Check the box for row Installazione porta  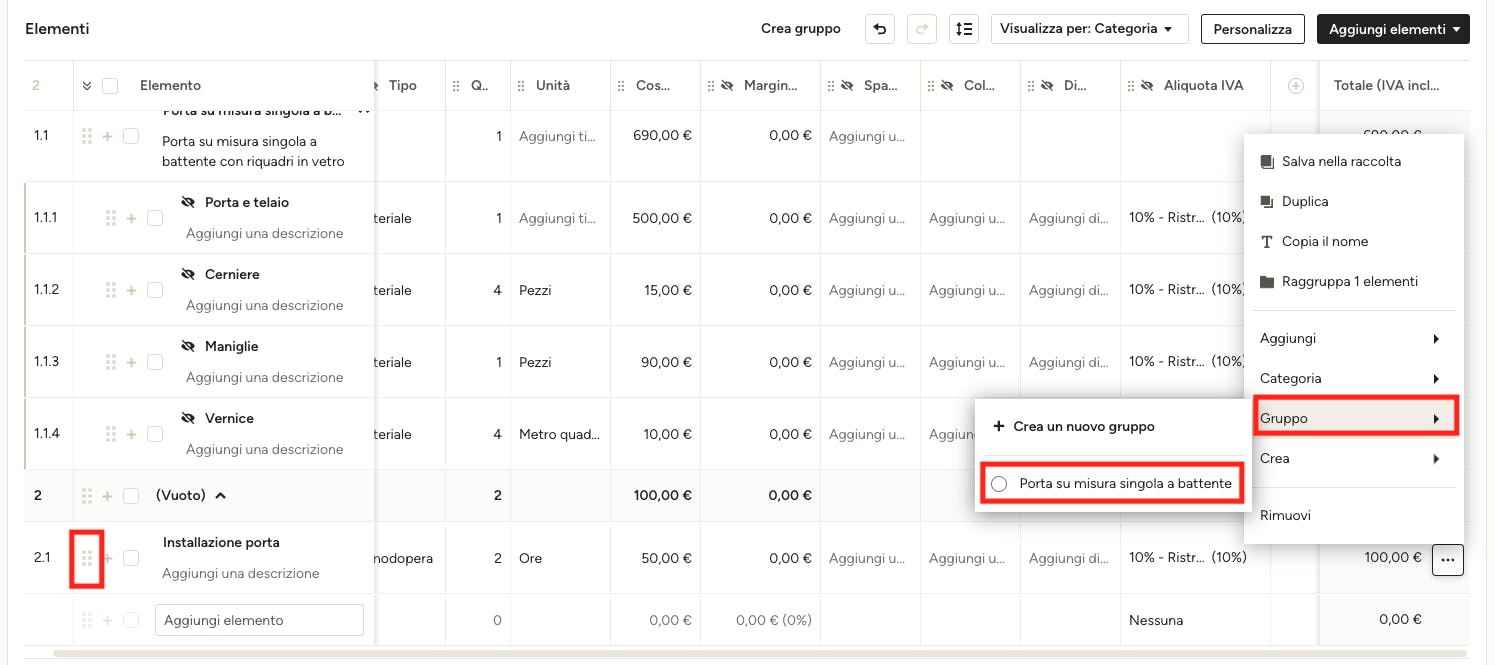pos(131,558)
